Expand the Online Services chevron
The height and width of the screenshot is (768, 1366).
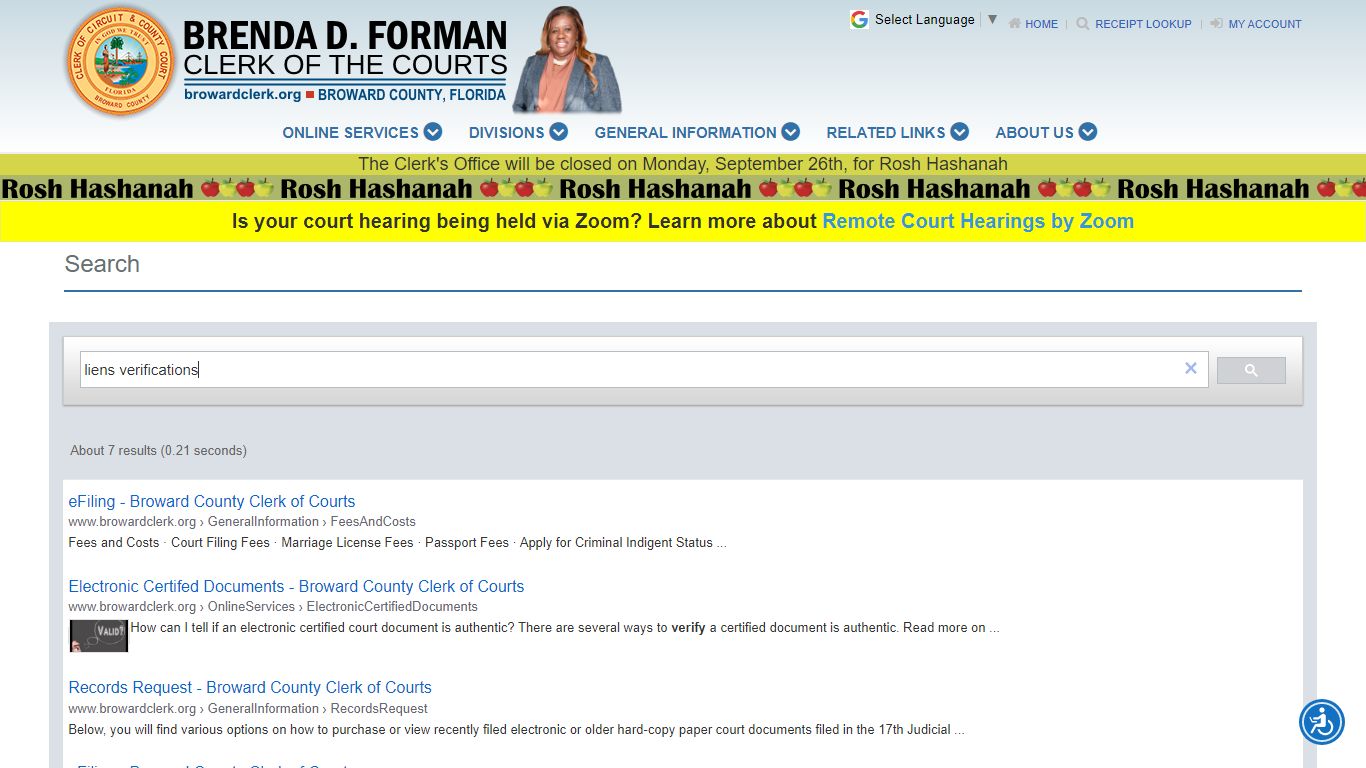pos(433,131)
